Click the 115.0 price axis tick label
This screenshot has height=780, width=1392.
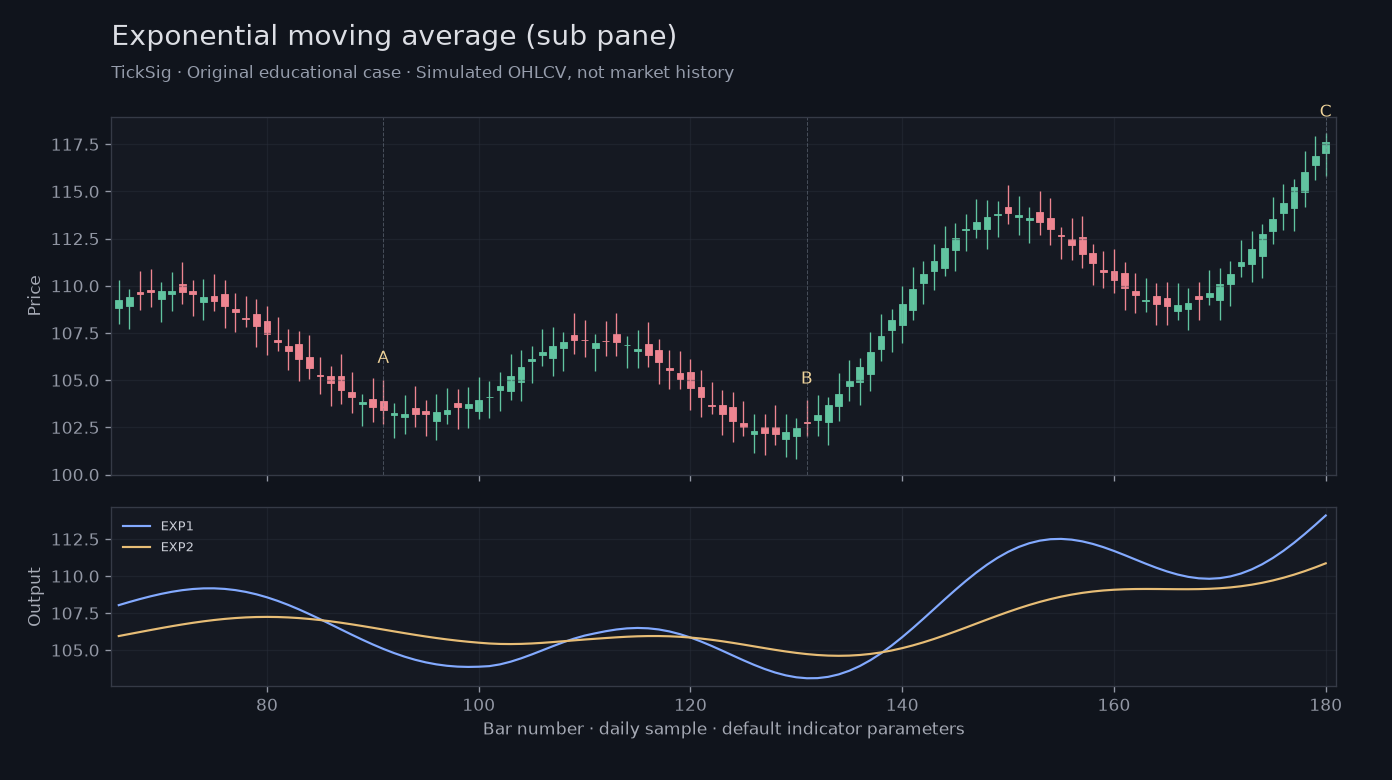point(75,192)
